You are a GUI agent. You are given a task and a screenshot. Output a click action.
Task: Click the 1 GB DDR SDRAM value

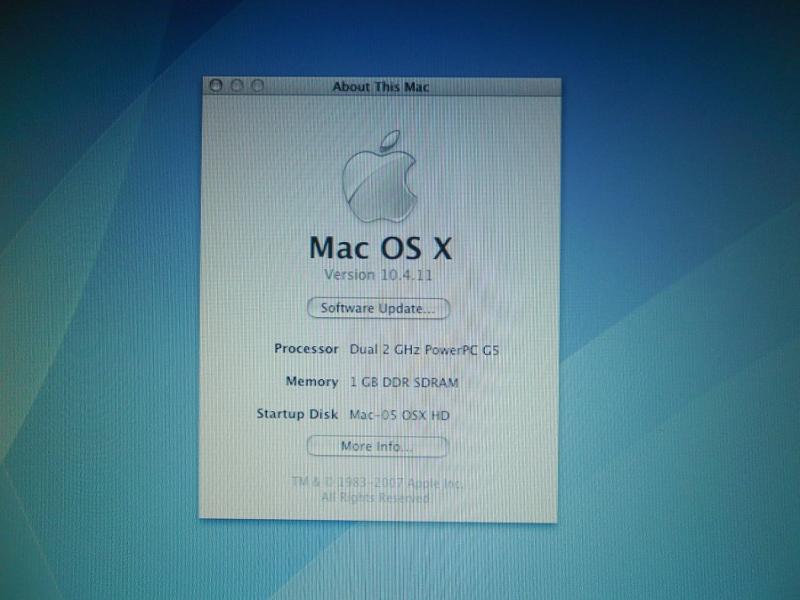(406, 381)
